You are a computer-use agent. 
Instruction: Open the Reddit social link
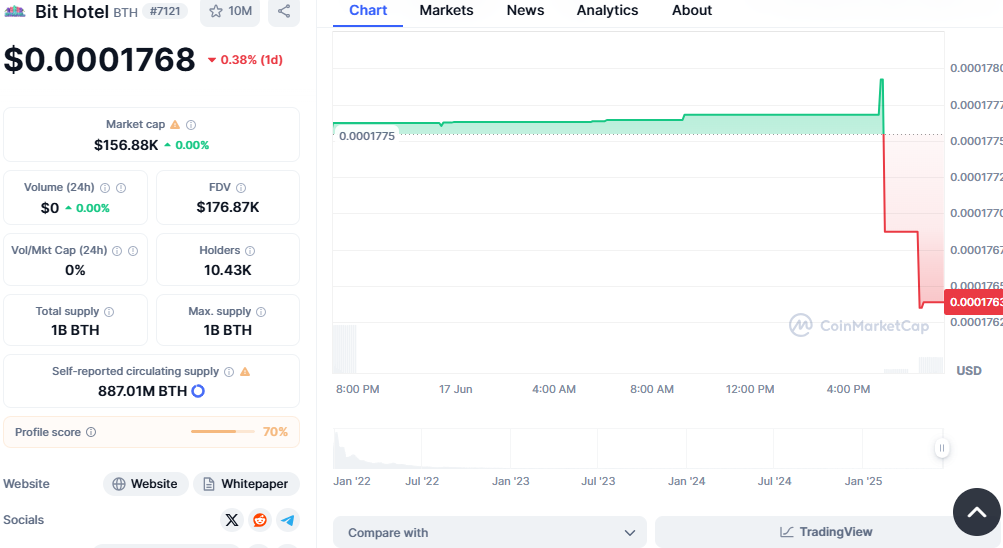pos(260,520)
